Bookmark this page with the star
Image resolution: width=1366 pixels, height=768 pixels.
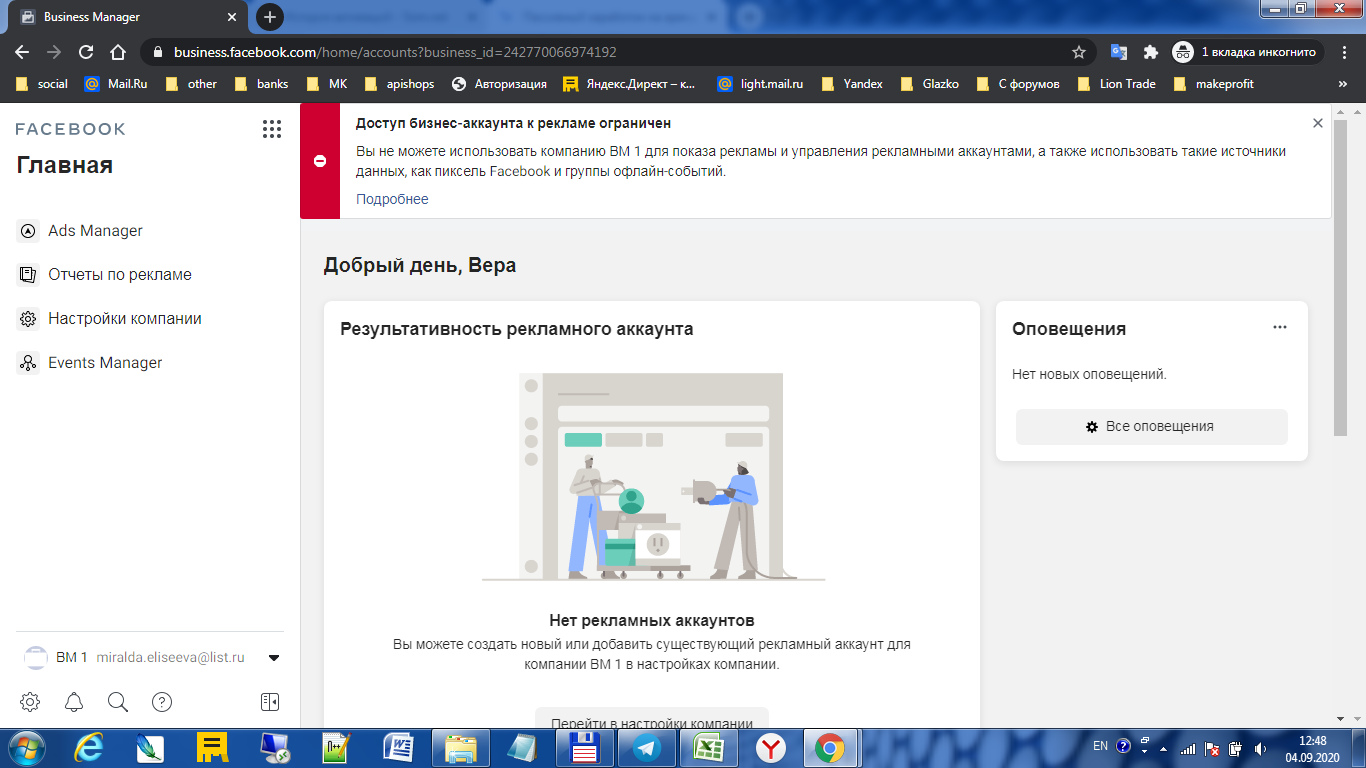(1078, 52)
